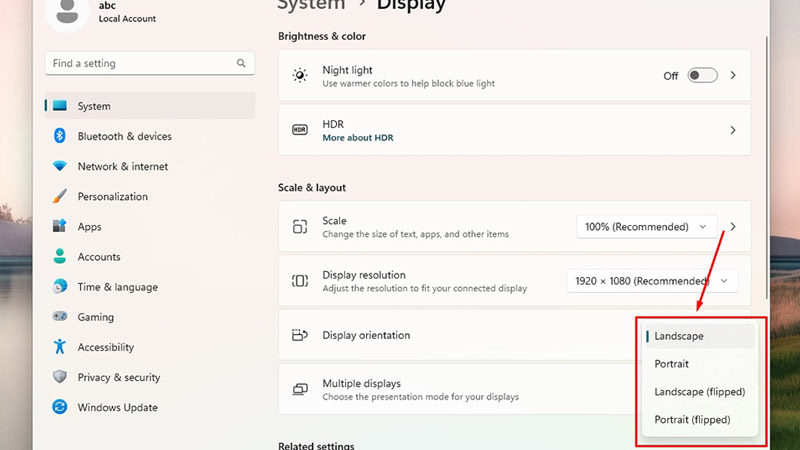Viewport: 800px width, 450px height.
Task: Select Portrait orientation option
Action: point(671,364)
